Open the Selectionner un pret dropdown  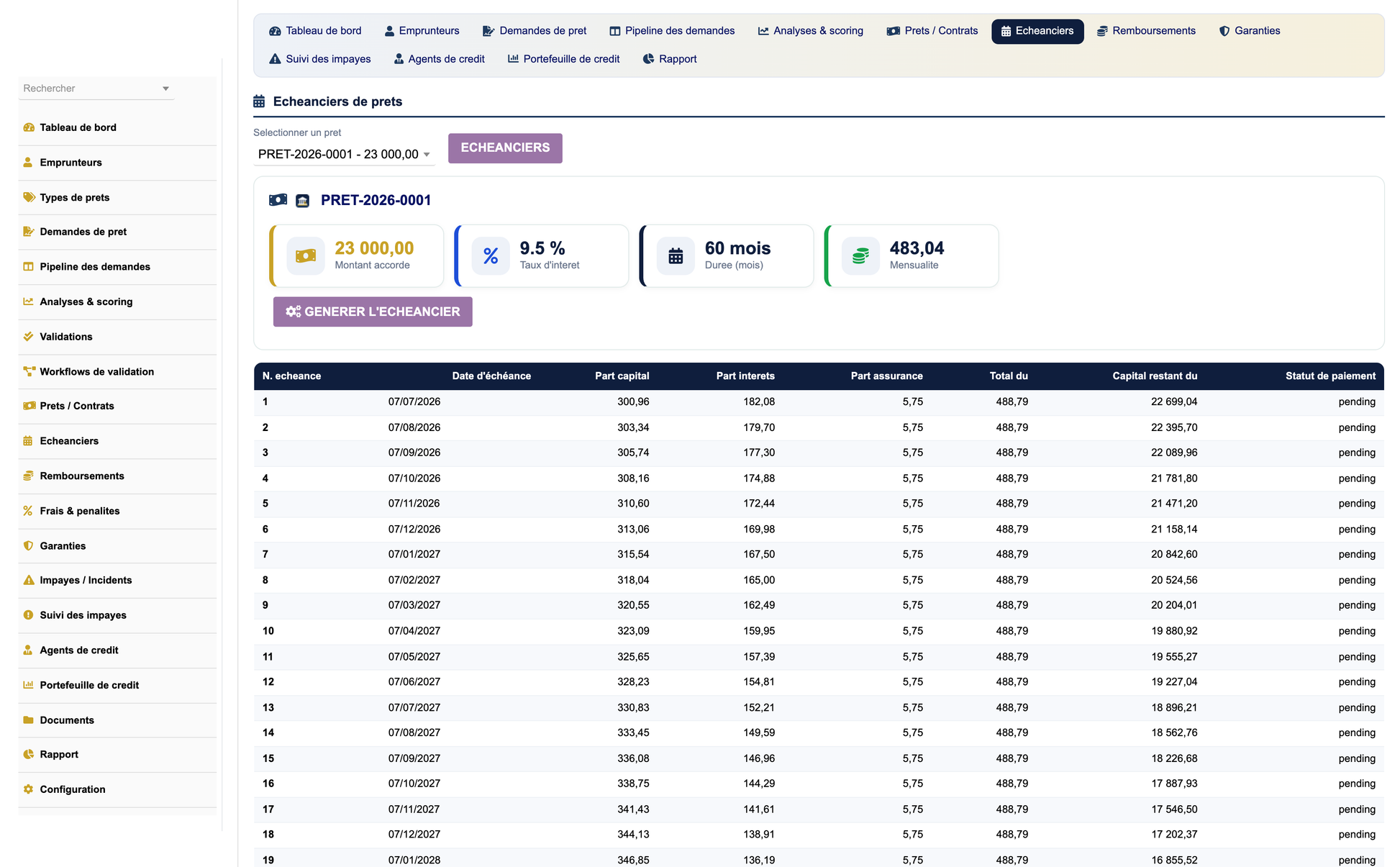[x=344, y=154]
